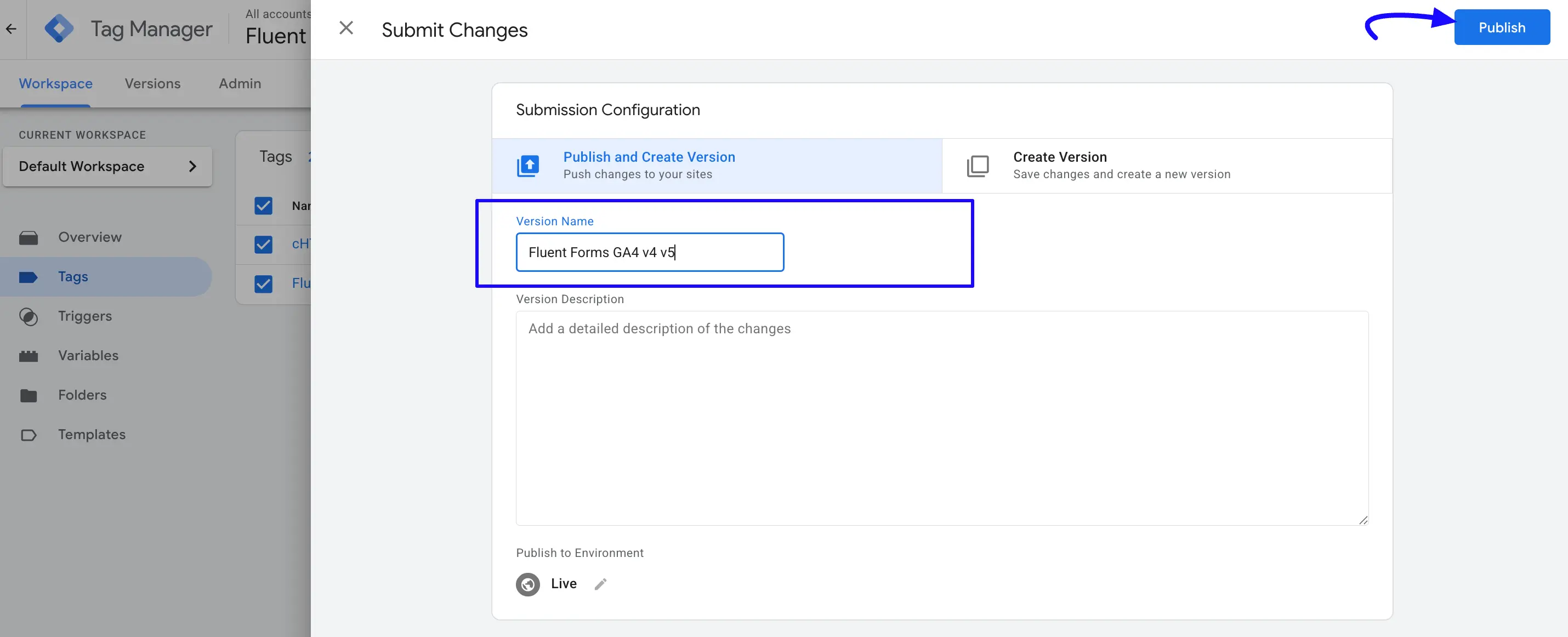Screen dimensions: 1568x637
Task: Click the Version Description label
Action: [570, 299]
